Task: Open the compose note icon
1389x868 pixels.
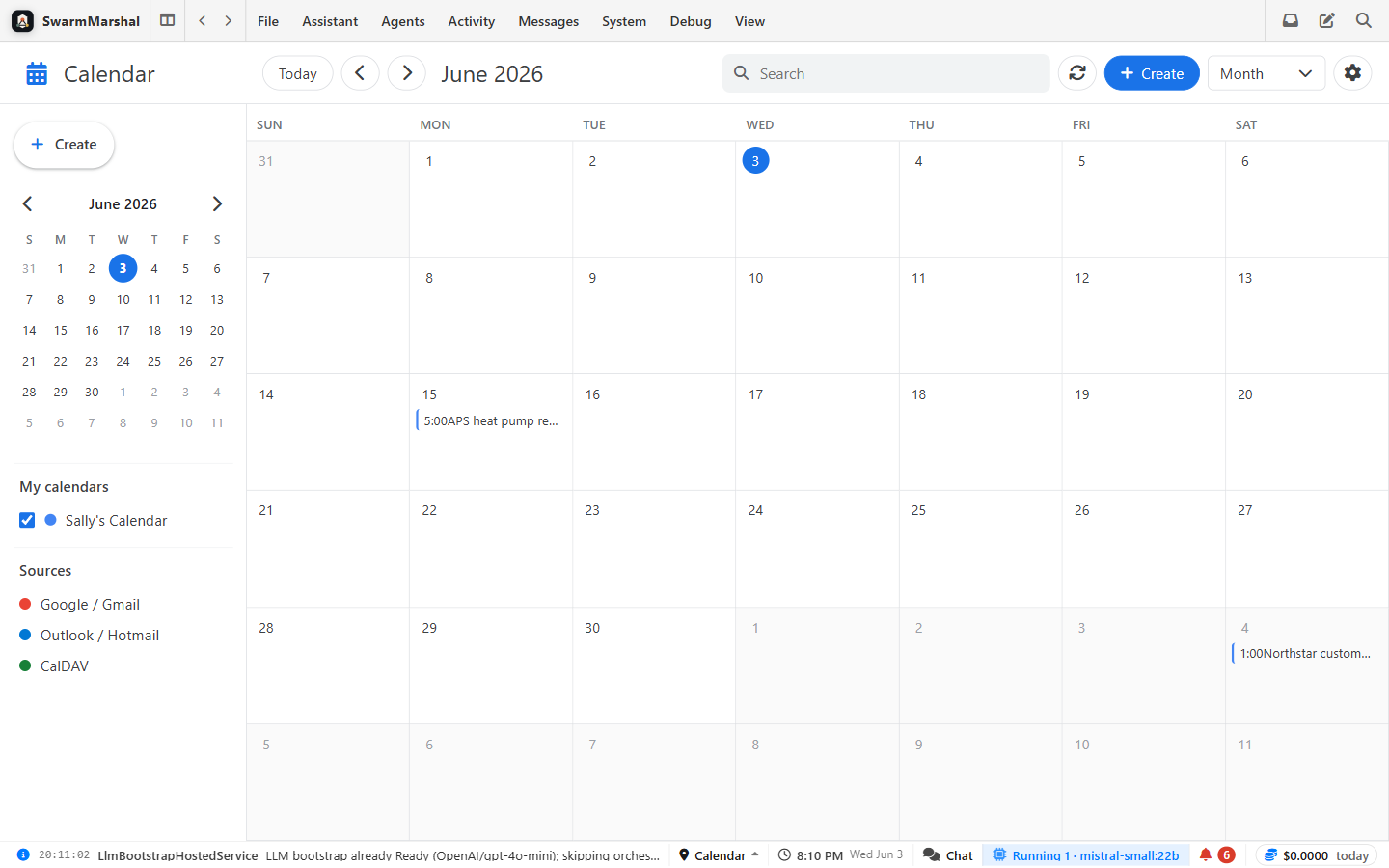Action: [1327, 20]
